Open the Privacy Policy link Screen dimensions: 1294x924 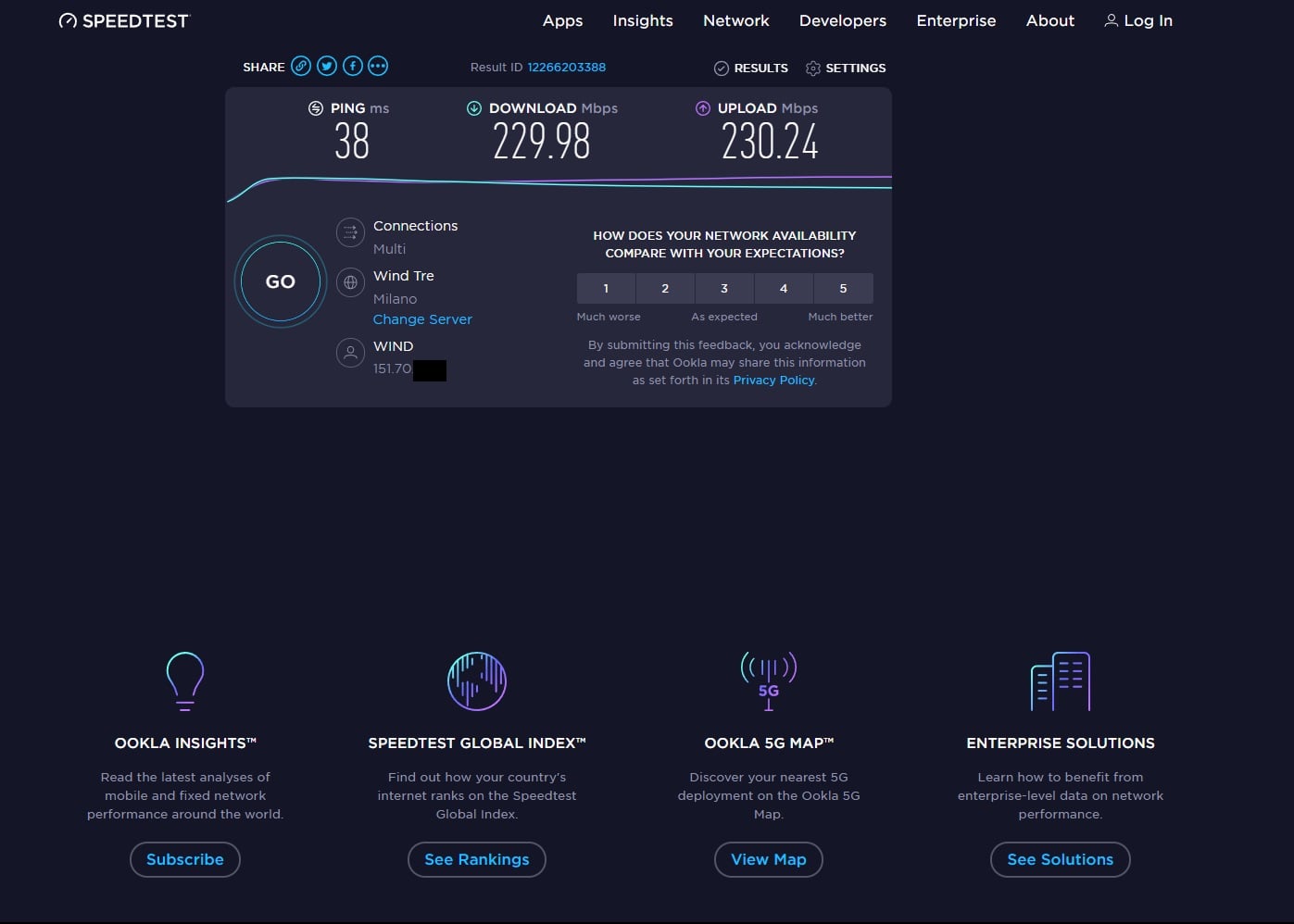click(773, 381)
